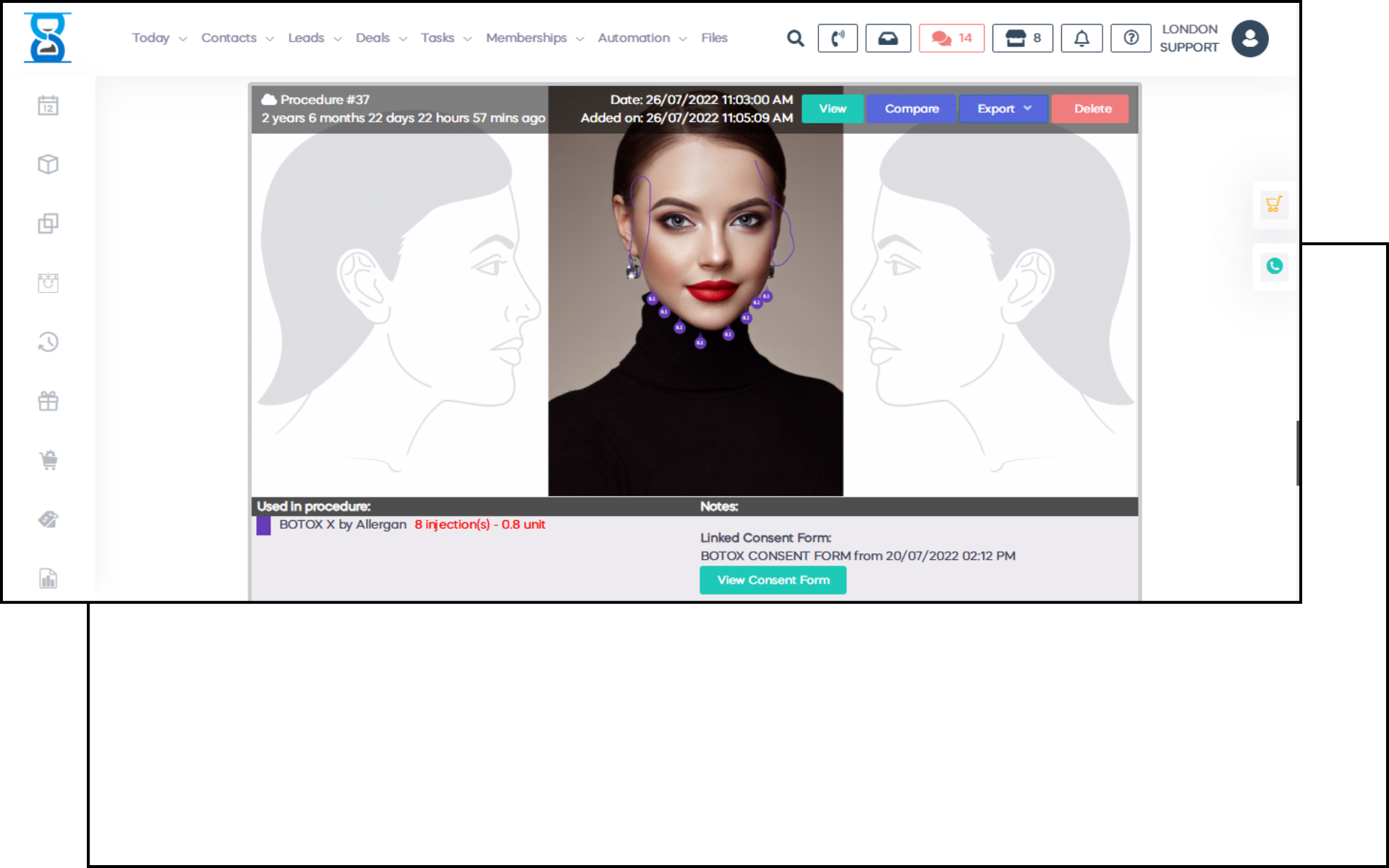Open the Files menu item
The image size is (1389, 868).
point(713,38)
